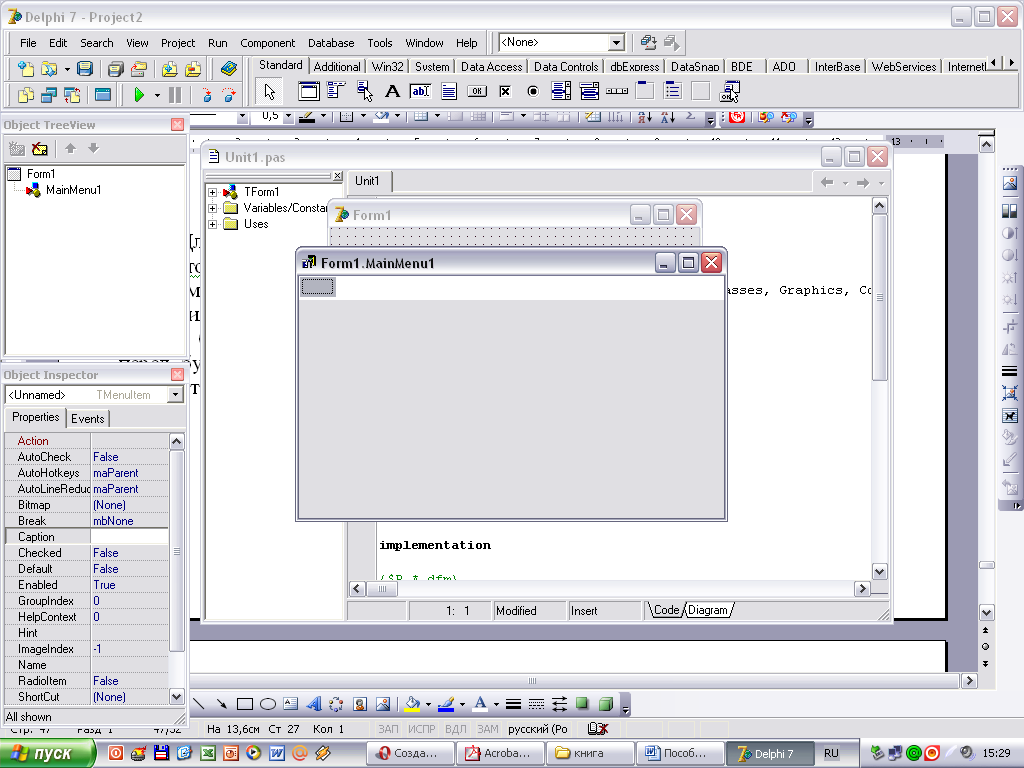Click the Save (diskette) toolbar icon
Viewport: 1024px width, 768px height.
[x=85, y=69]
